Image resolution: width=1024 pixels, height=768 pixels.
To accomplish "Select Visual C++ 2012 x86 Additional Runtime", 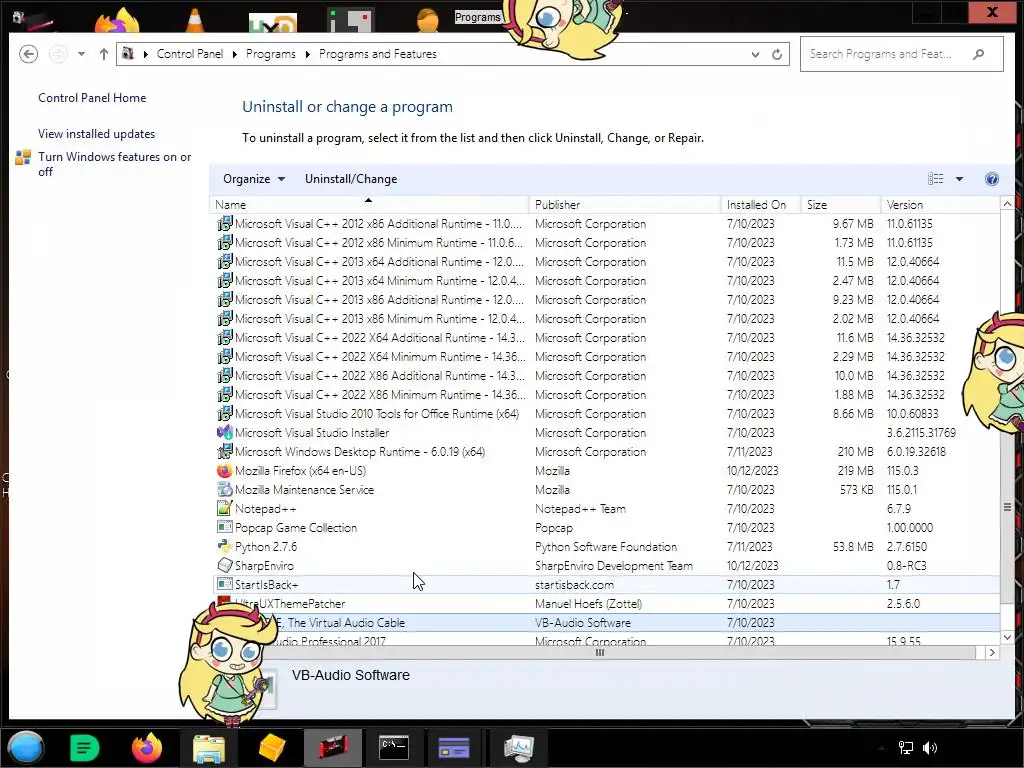I will click(x=607, y=224).
